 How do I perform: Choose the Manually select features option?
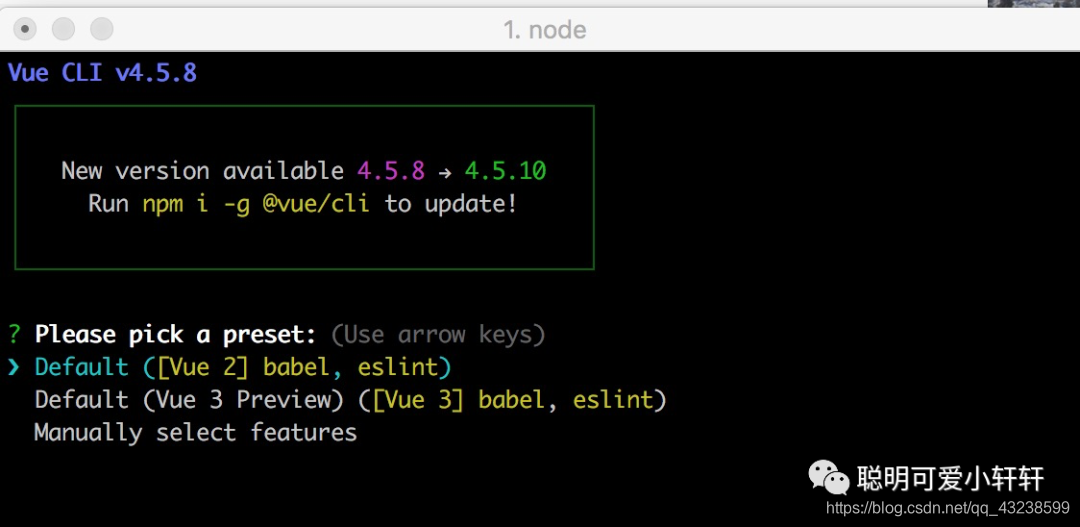coord(196,433)
